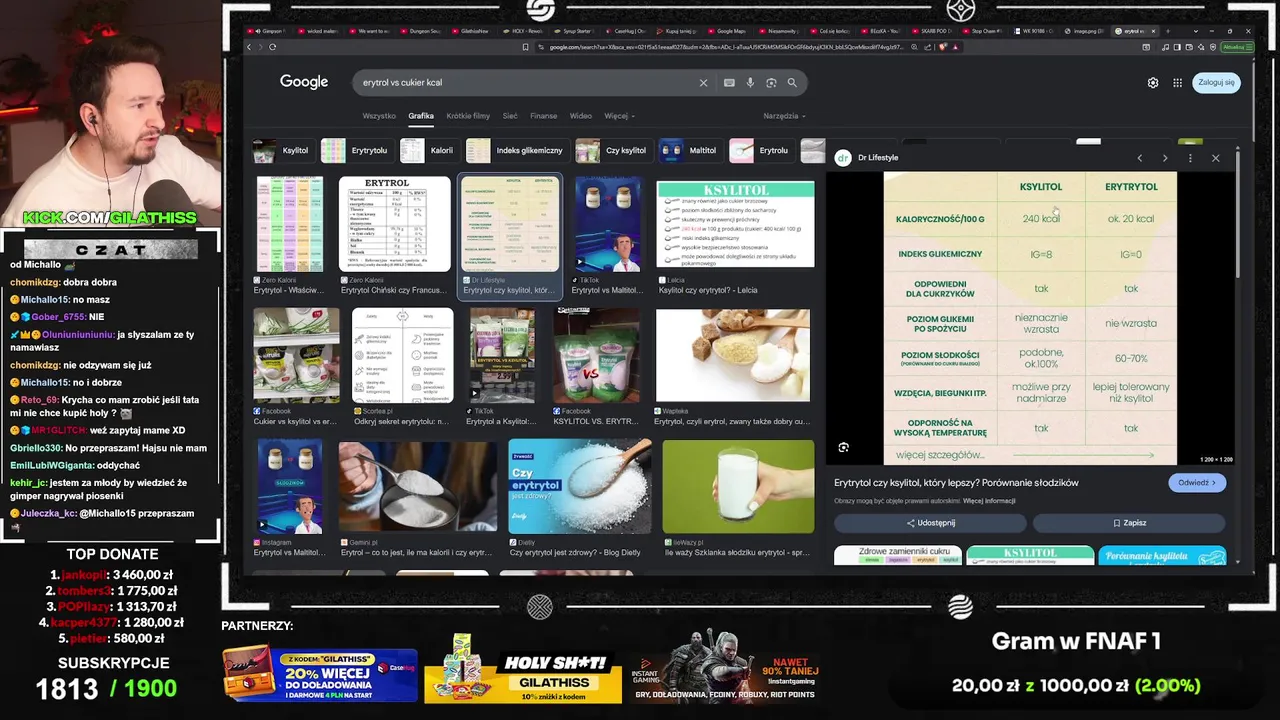Expand the Narzędzia tools dropdown
Image resolution: width=1280 pixels, height=720 pixels.
(x=784, y=116)
